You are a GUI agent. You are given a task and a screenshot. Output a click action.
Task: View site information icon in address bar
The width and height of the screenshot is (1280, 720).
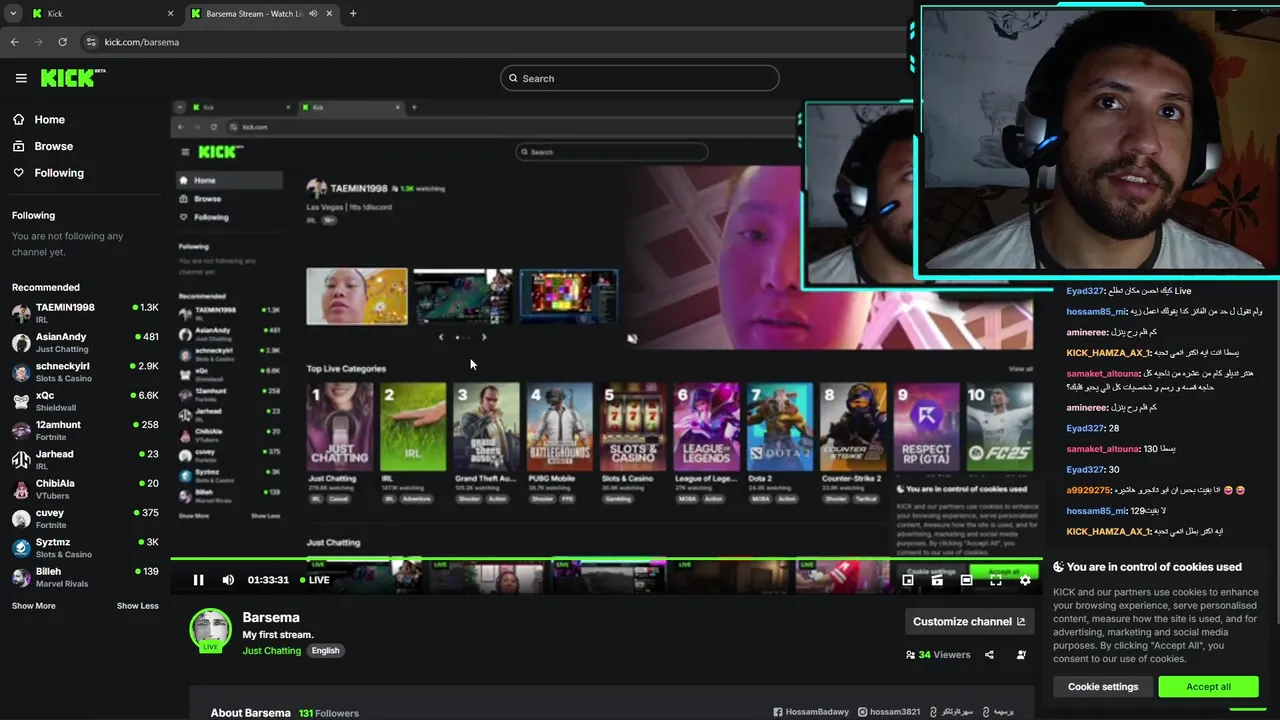click(x=91, y=42)
